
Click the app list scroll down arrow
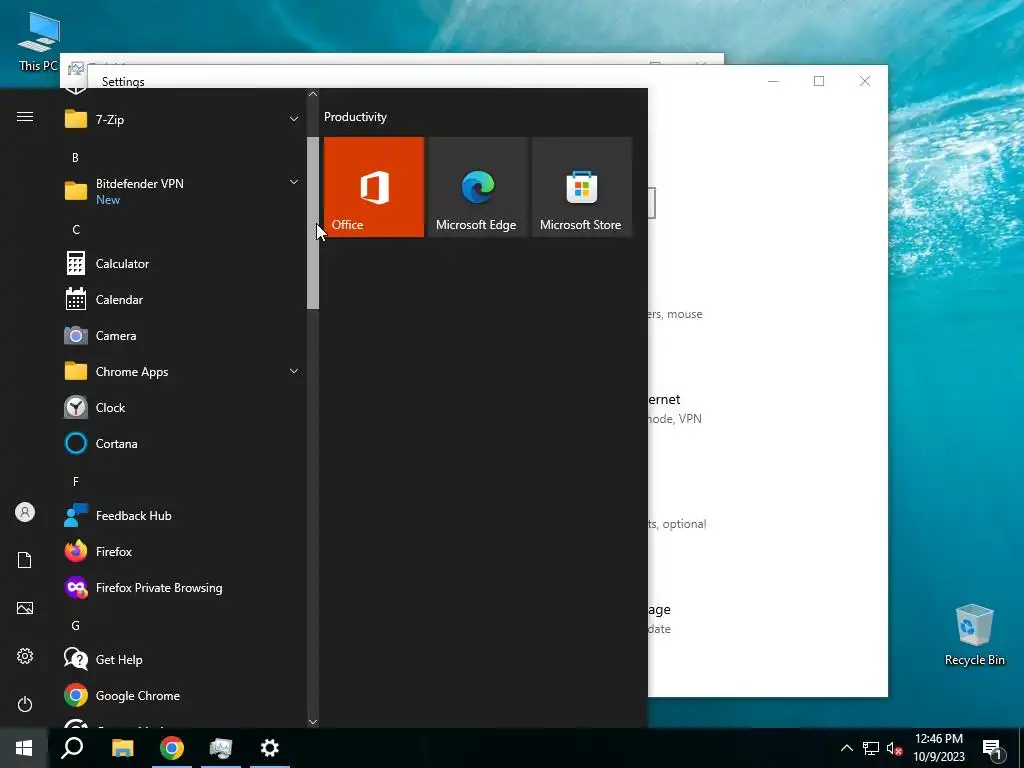tap(313, 722)
